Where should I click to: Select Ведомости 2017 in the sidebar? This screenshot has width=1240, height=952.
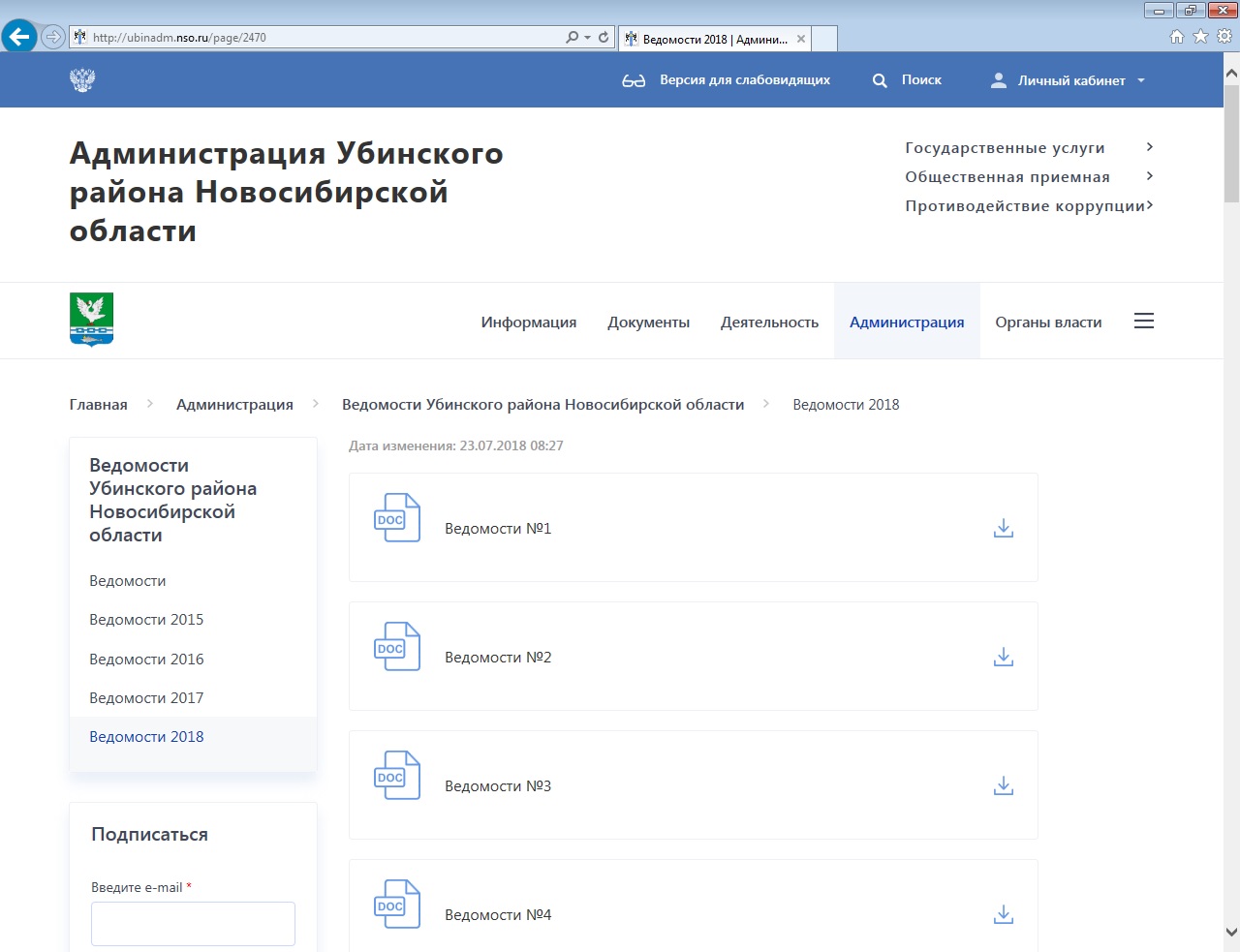click(146, 698)
